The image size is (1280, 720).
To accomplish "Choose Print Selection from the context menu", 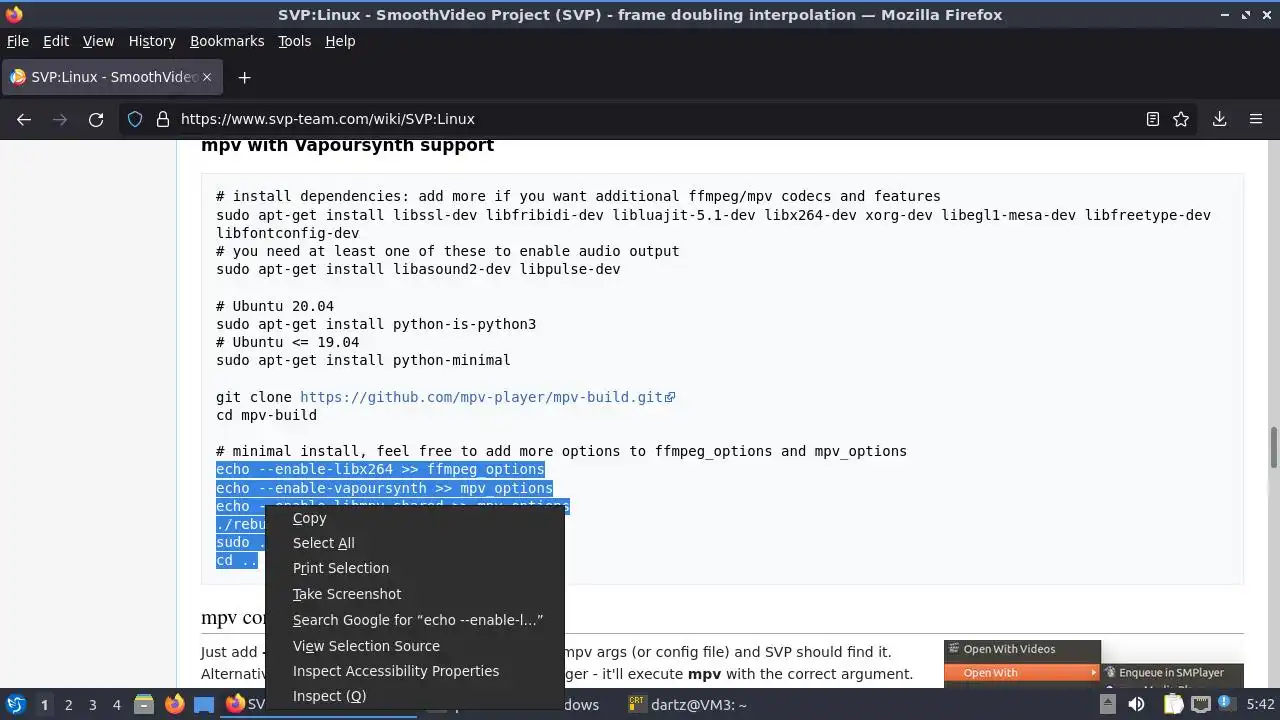I will pos(414,568).
